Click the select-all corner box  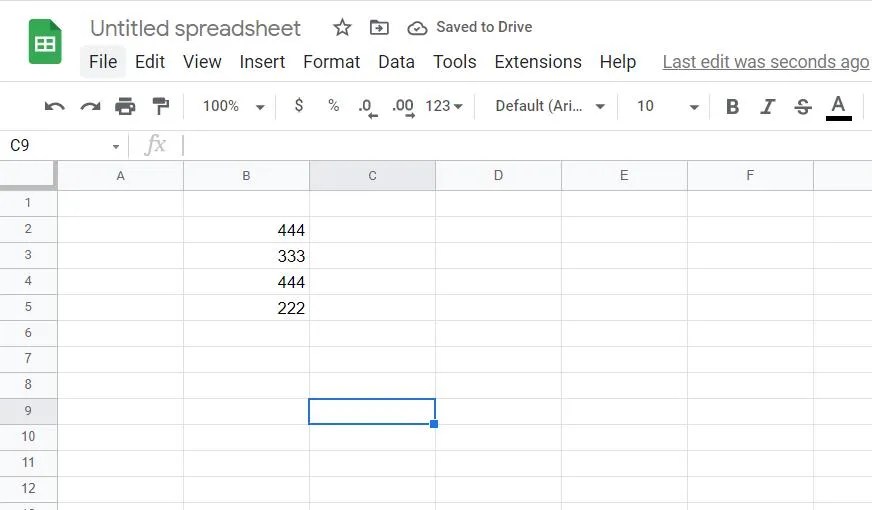tap(28, 176)
